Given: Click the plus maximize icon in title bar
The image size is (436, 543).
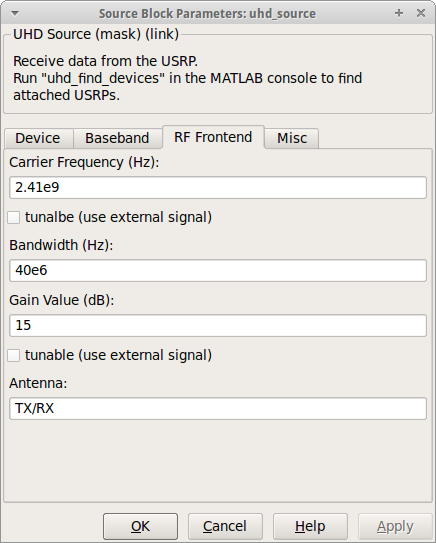Looking at the screenshot, I should click(x=399, y=13).
